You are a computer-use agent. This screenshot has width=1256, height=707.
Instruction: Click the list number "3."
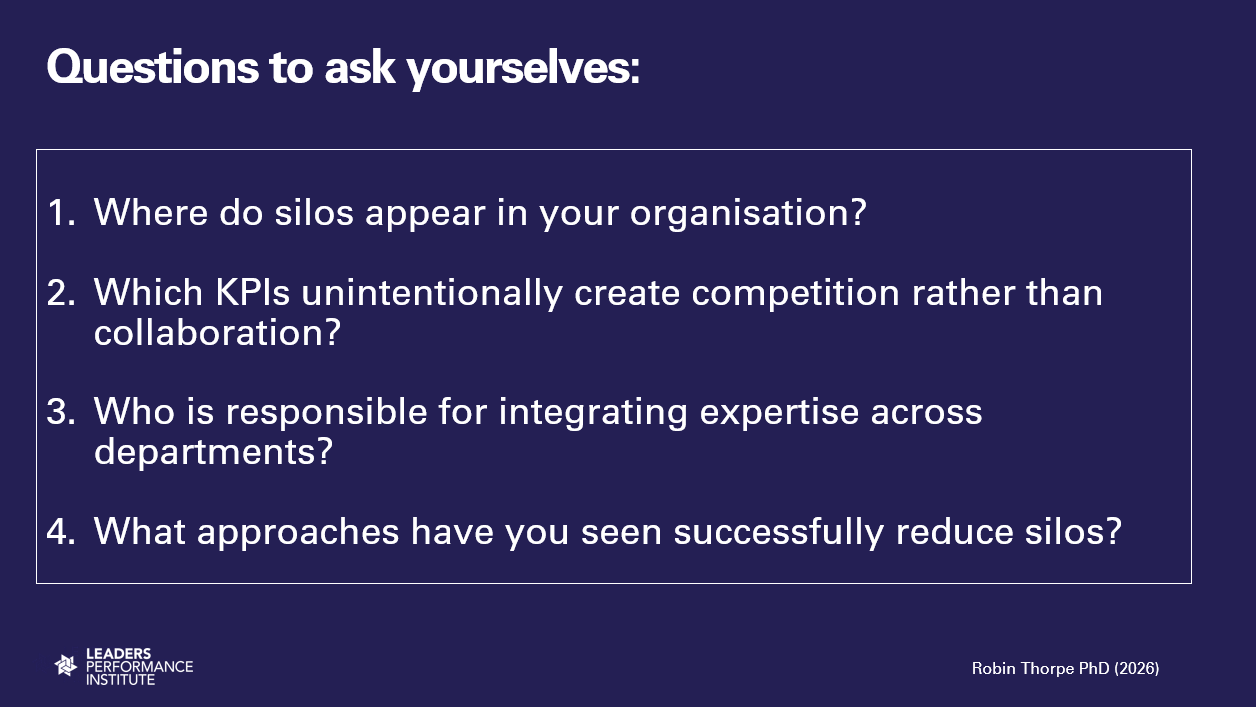click(x=61, y=412)
